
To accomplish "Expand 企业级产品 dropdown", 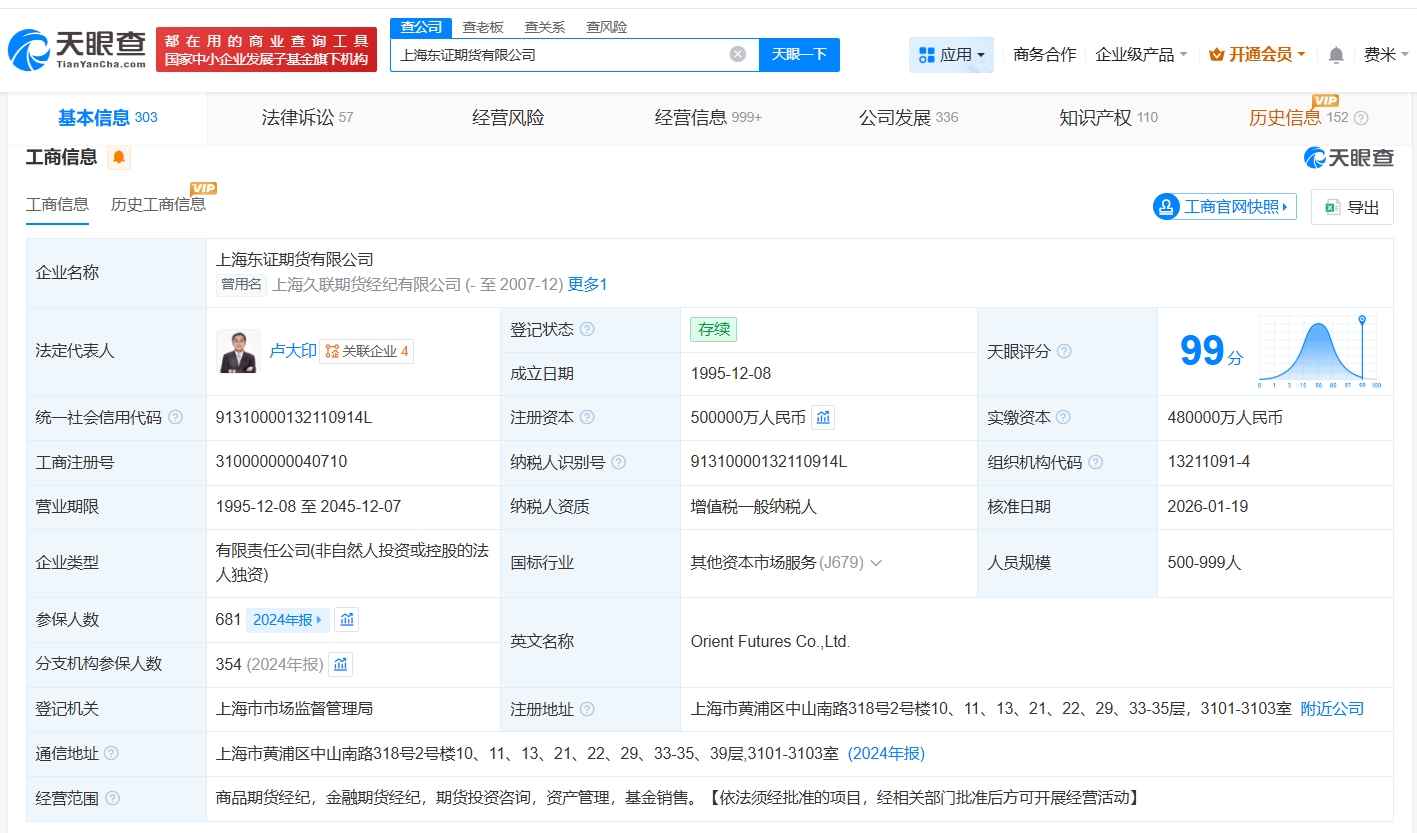I will tap(1141, 55).
